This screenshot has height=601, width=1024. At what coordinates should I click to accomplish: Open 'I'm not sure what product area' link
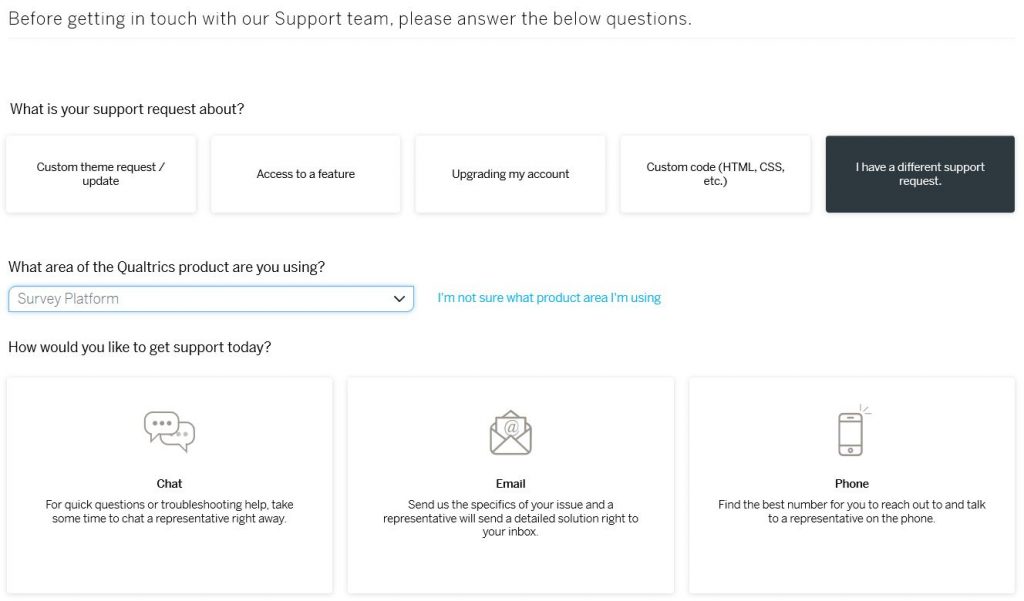coord(549,298)
